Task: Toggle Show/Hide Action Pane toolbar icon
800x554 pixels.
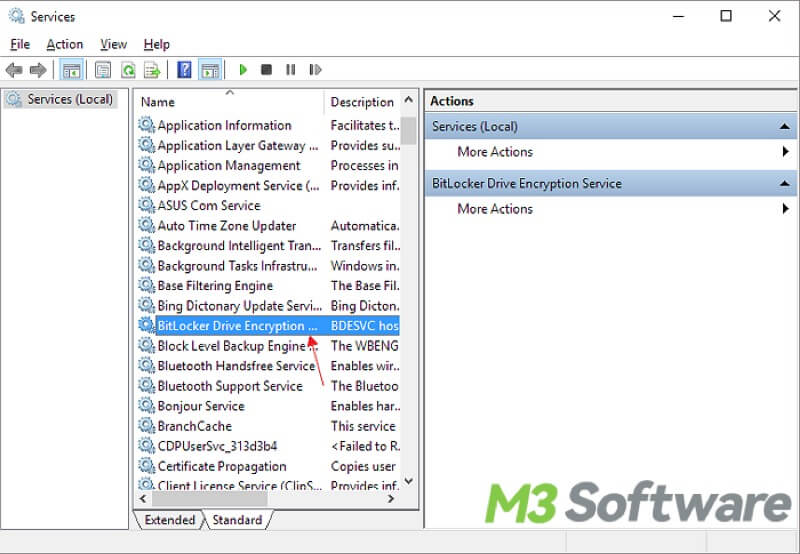Action: 210,70
